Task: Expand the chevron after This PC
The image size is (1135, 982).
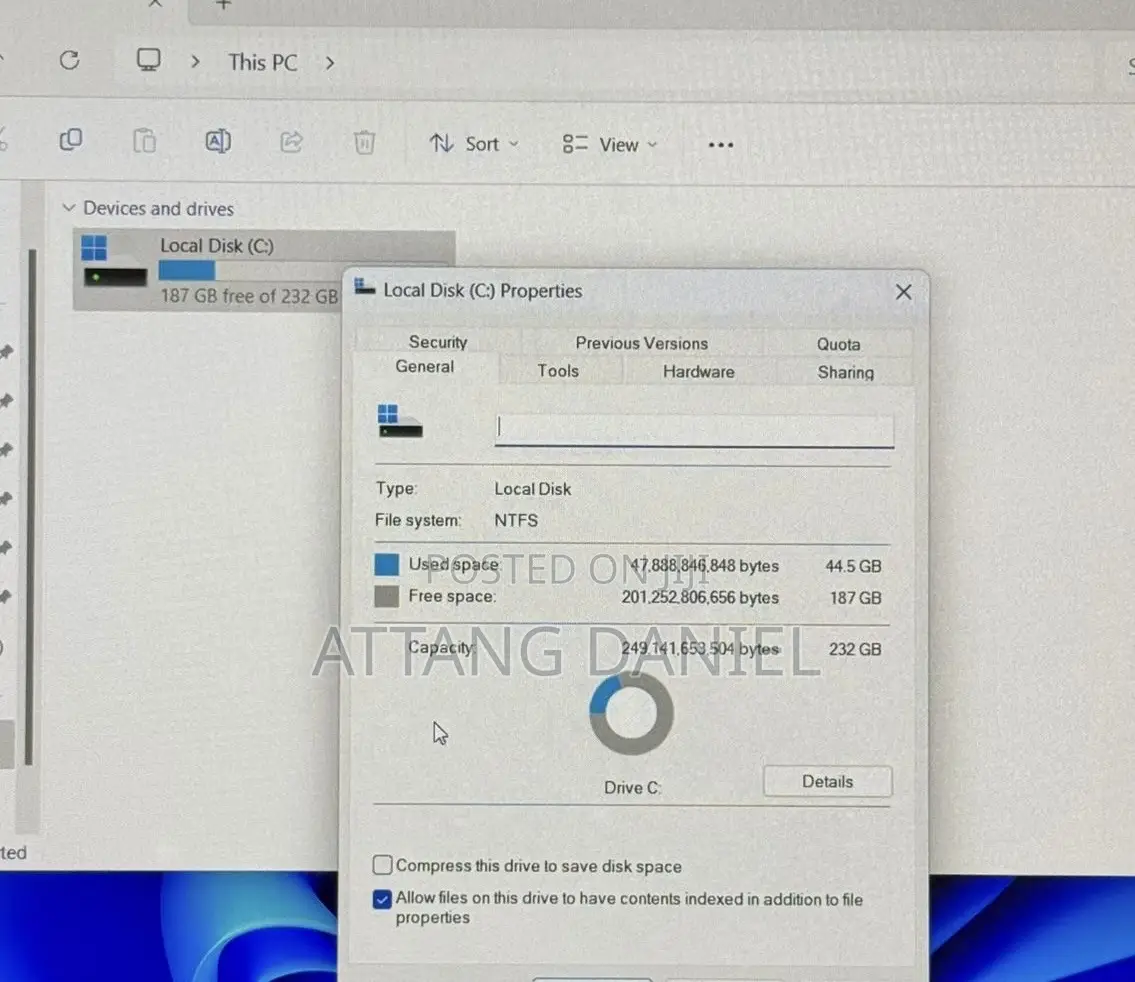Action: point(329,62)
